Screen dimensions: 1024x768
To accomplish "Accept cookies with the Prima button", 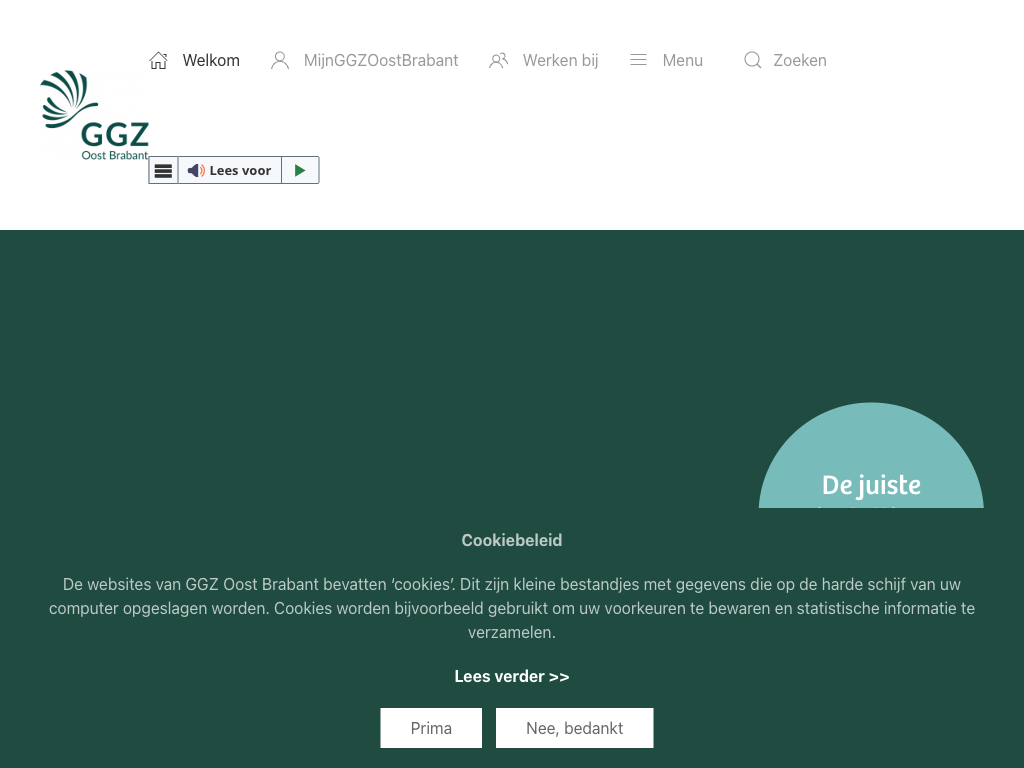I will (x=431, y=728).
